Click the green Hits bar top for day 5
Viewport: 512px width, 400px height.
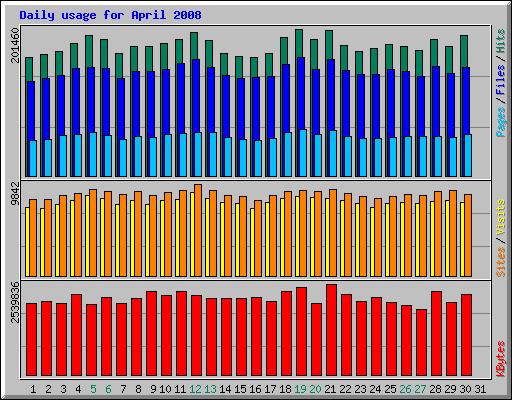89,51
